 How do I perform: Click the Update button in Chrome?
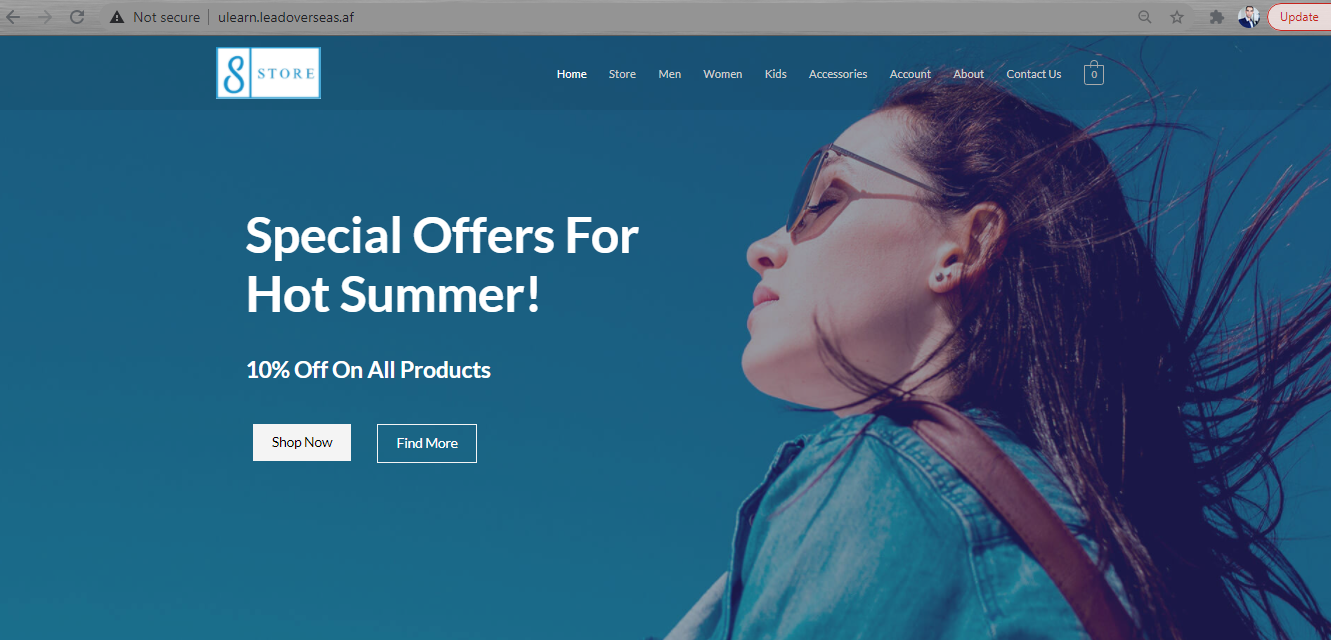(x=1299, y=17)
